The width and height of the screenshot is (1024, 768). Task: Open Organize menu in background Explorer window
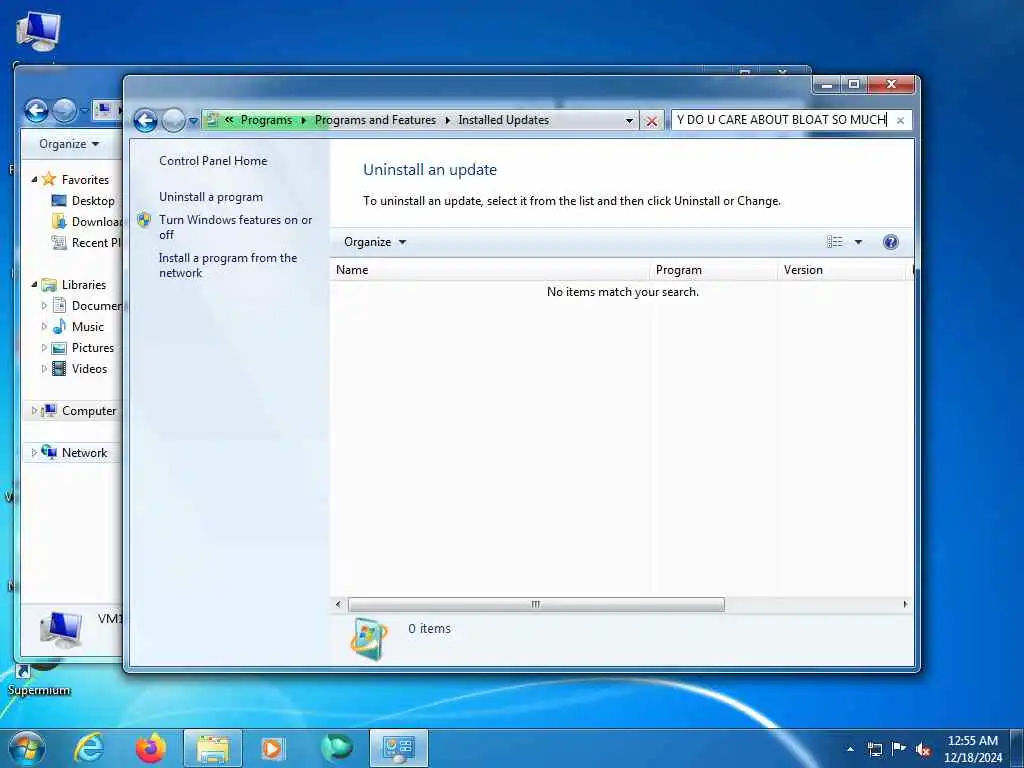[x=69, y=144]
